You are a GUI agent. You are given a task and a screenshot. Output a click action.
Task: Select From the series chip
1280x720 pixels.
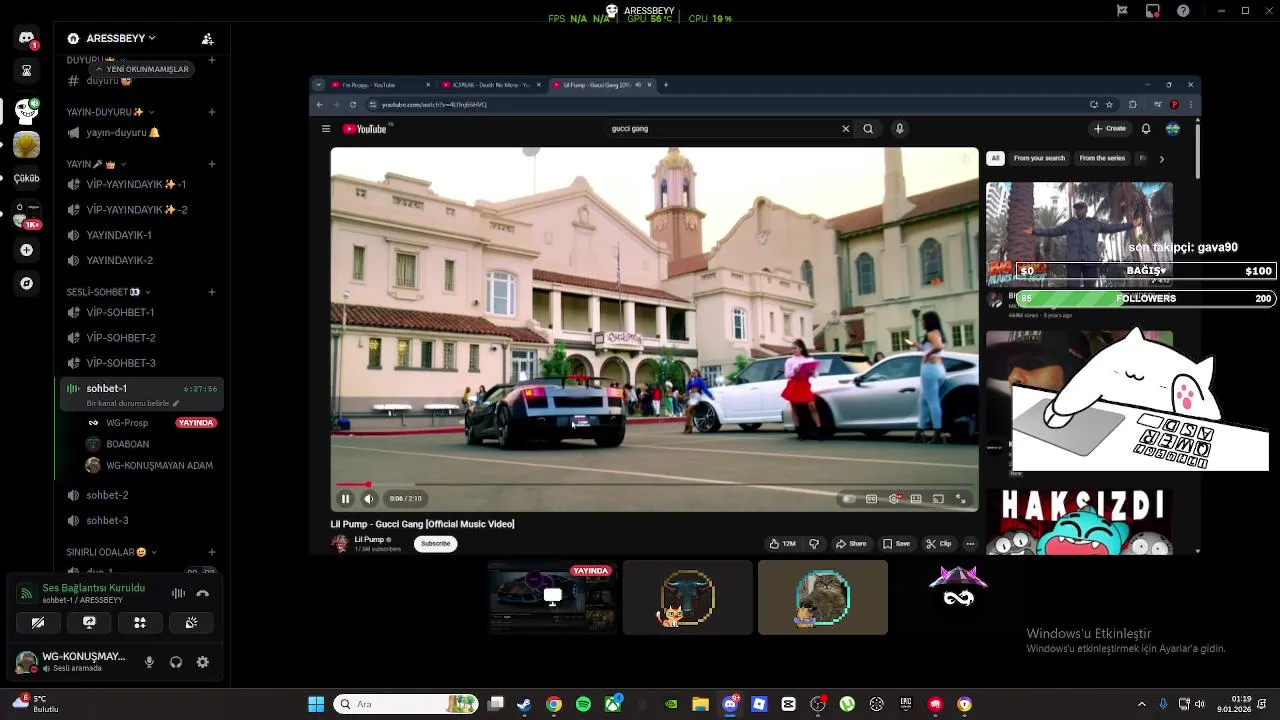click(1102, 158)
